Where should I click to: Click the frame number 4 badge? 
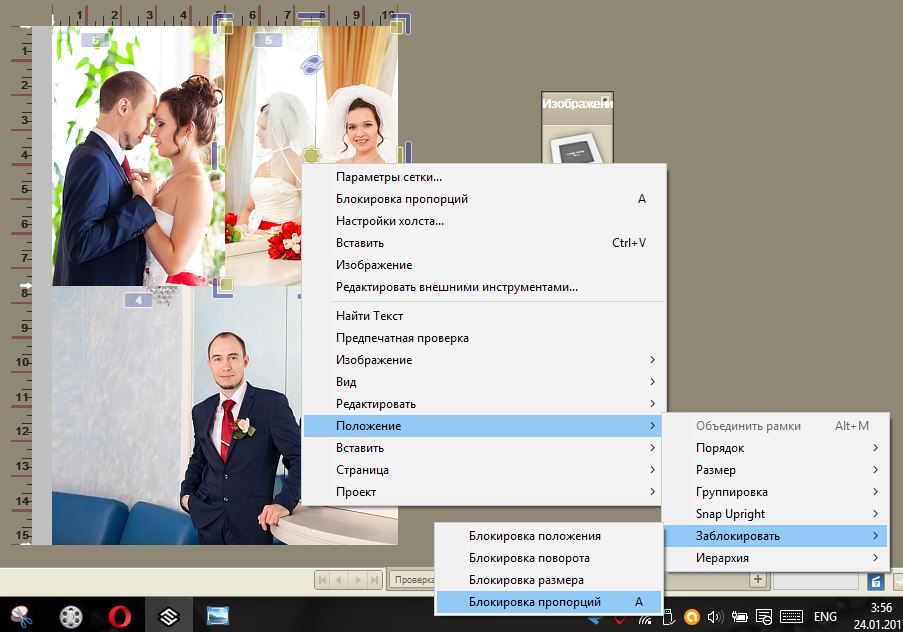point(138,300)
